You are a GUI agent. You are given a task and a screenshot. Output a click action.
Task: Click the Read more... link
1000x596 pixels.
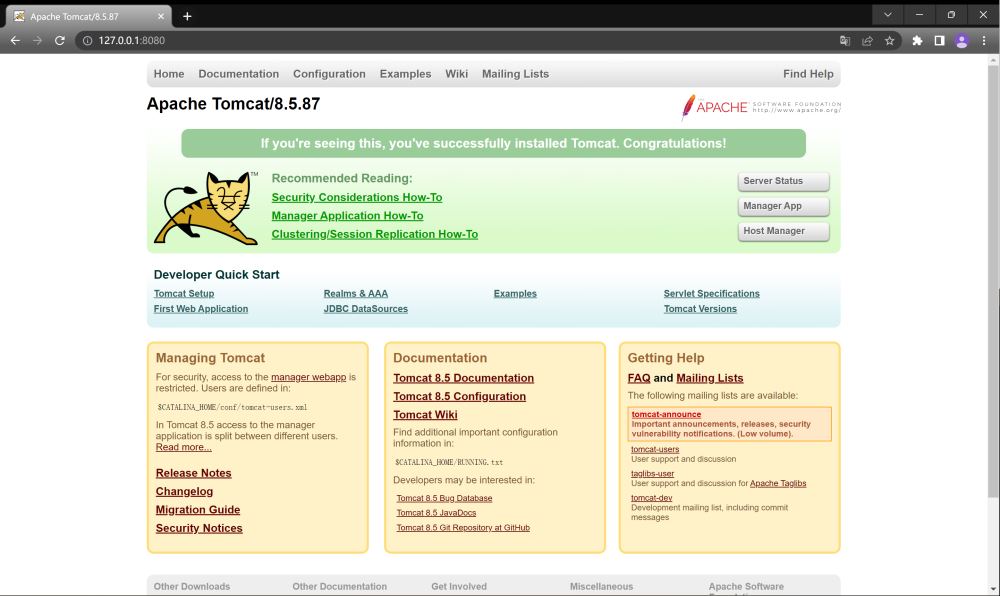[x=184, y=447]
